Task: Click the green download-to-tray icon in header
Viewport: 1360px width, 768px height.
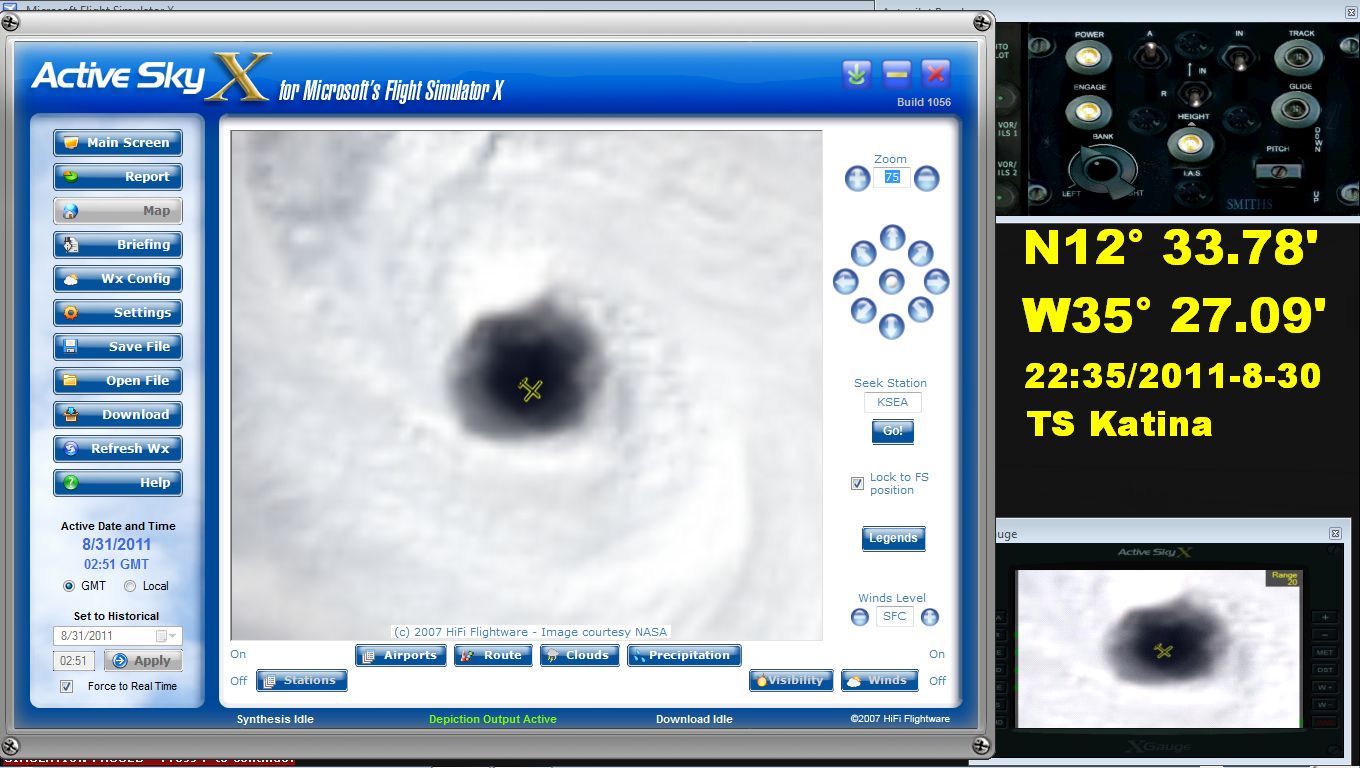Action: point(857,73)
